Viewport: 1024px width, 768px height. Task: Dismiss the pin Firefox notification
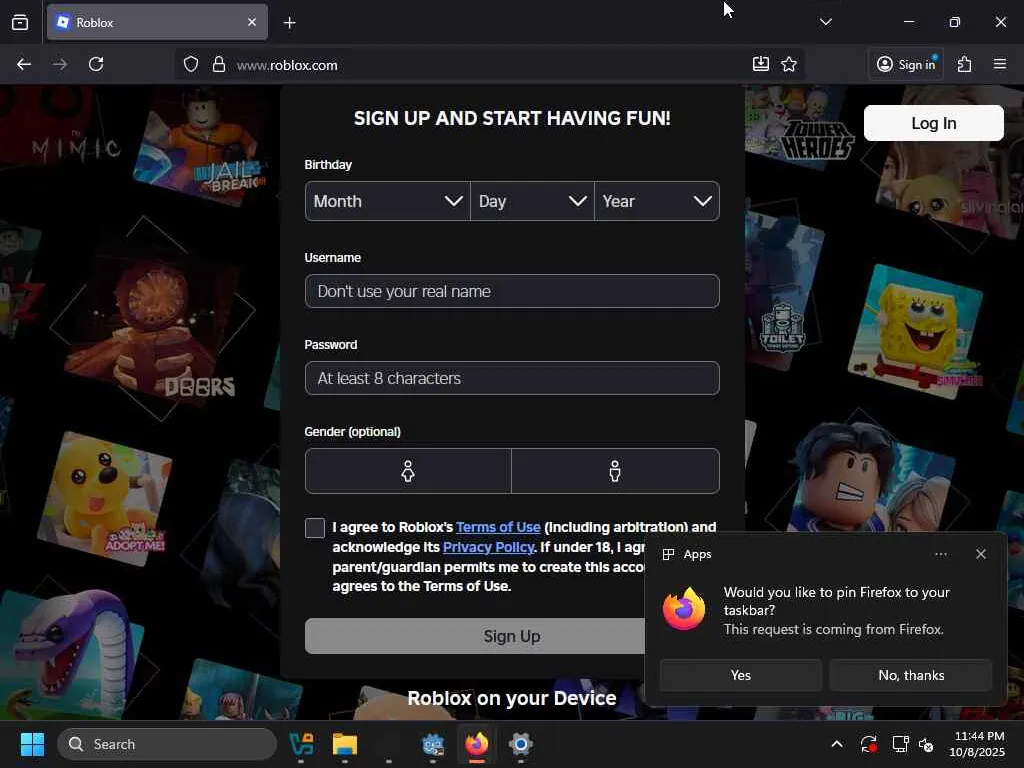coord(981,554)
